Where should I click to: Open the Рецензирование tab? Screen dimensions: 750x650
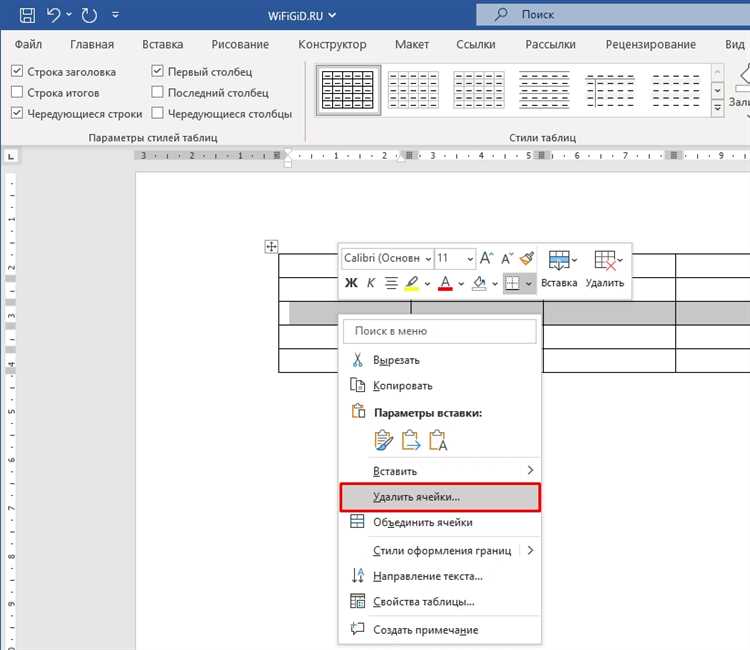[651, 44]
